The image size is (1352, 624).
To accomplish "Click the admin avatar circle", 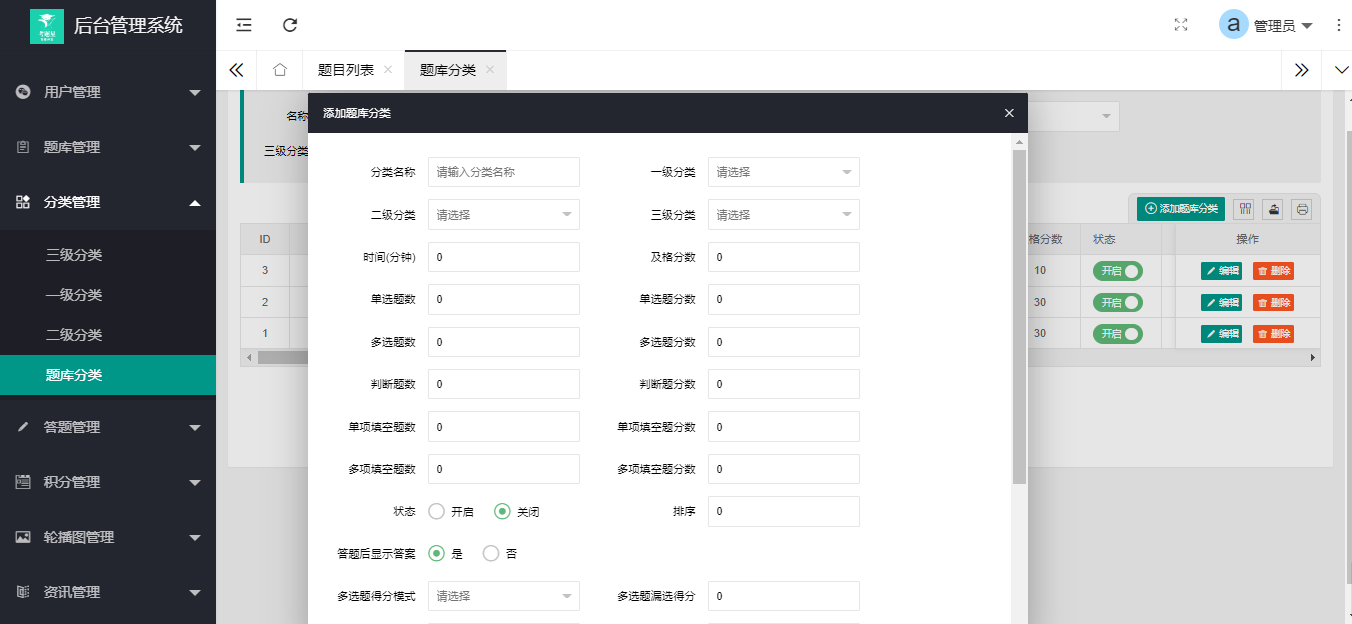I will point(1234,25).
